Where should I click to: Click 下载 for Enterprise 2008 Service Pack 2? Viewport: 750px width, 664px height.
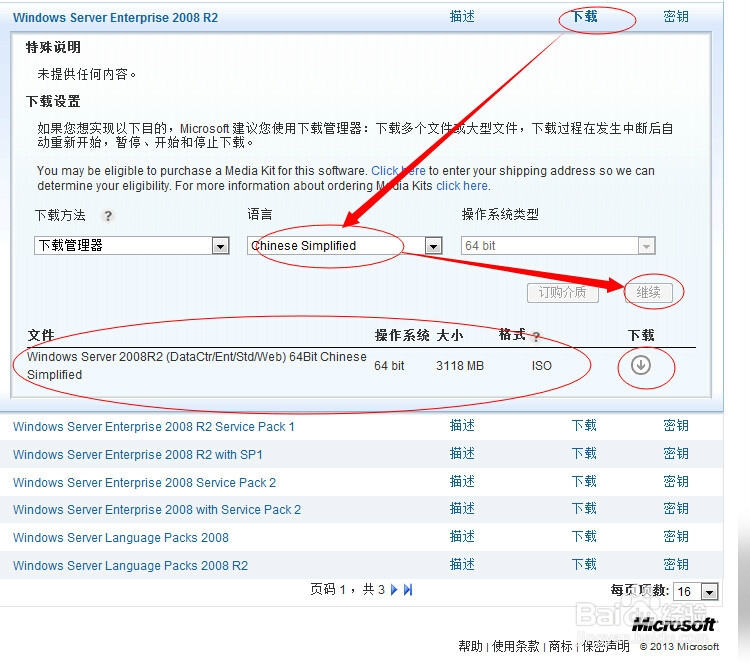pos(584,481)
